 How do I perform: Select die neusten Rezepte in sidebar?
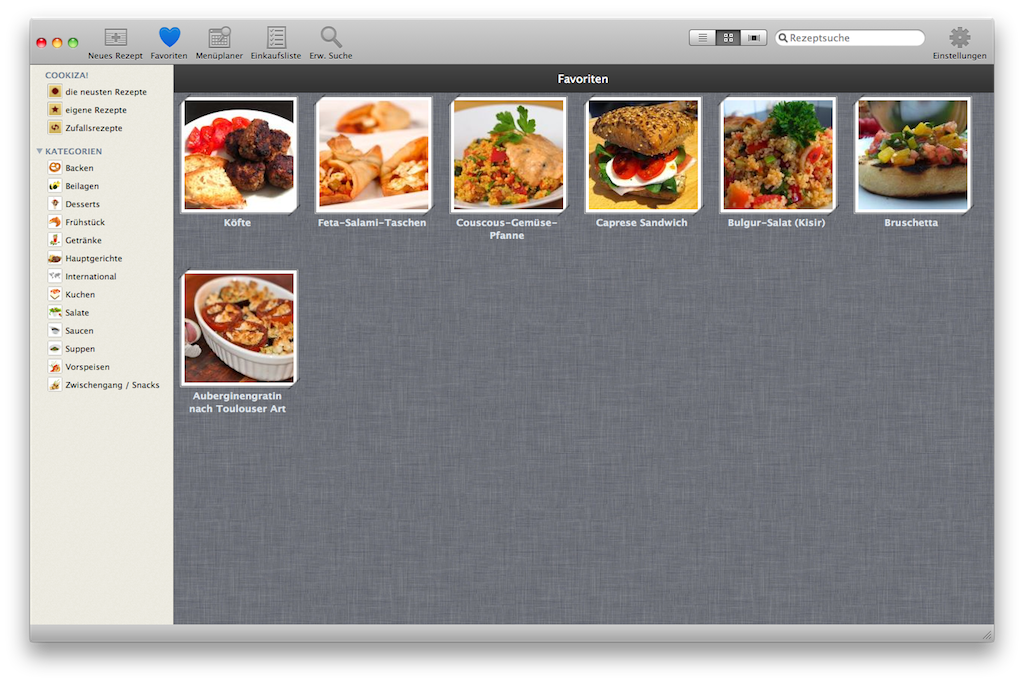pos(106,92)
